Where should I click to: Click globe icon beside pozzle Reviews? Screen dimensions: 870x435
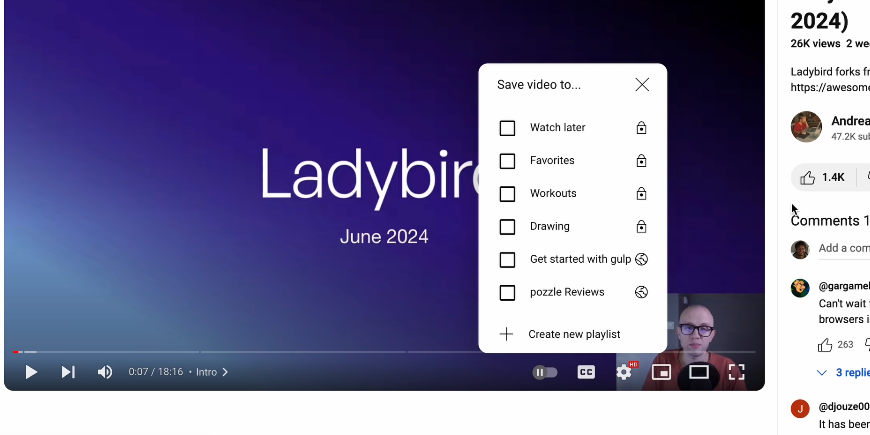click(641, 292)
